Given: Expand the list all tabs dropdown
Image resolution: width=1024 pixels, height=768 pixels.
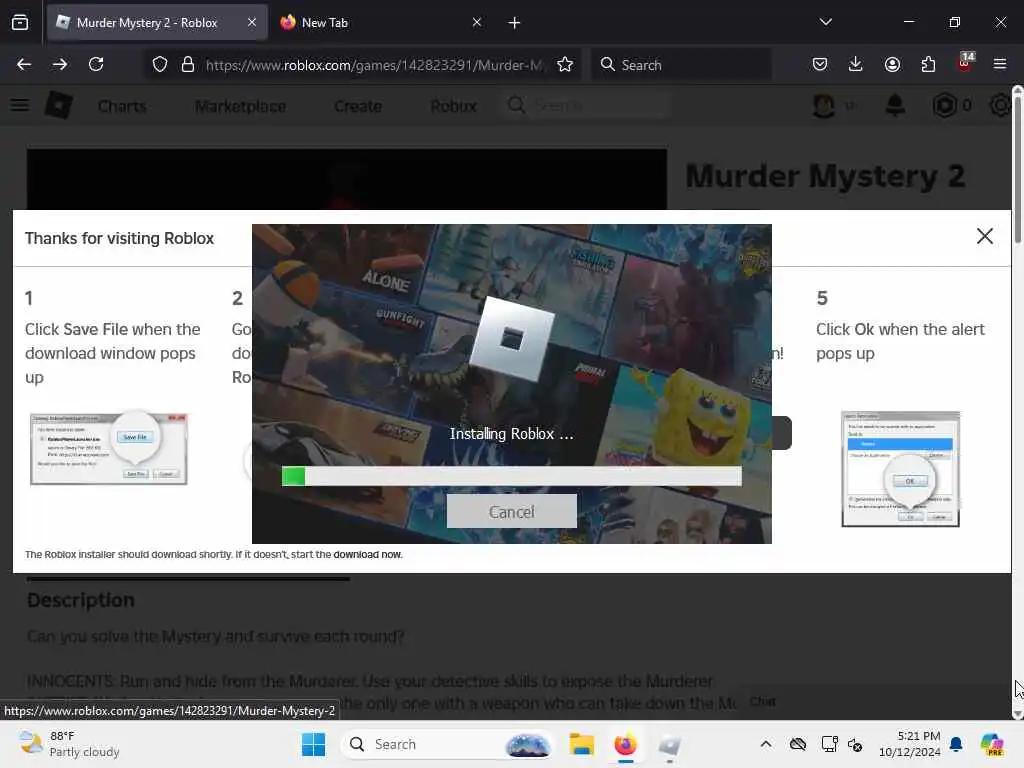Looking at the screenshot, I should coord(825,22).
